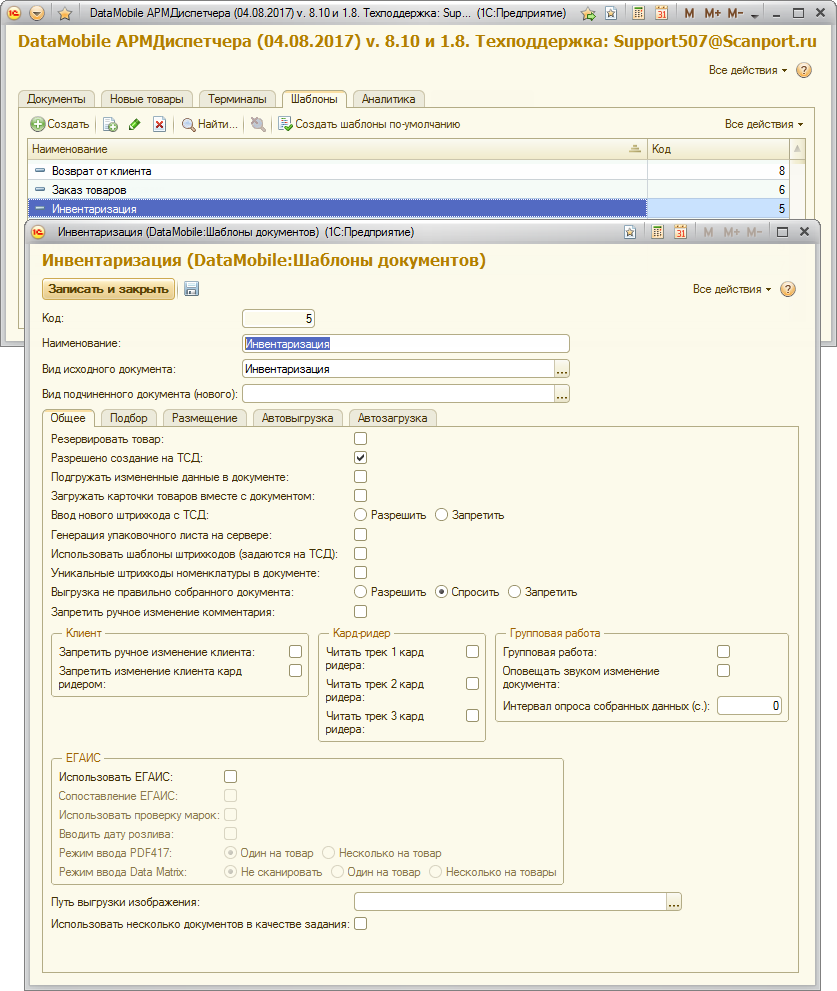Click the green pencil edit icon

coord(135,125)
